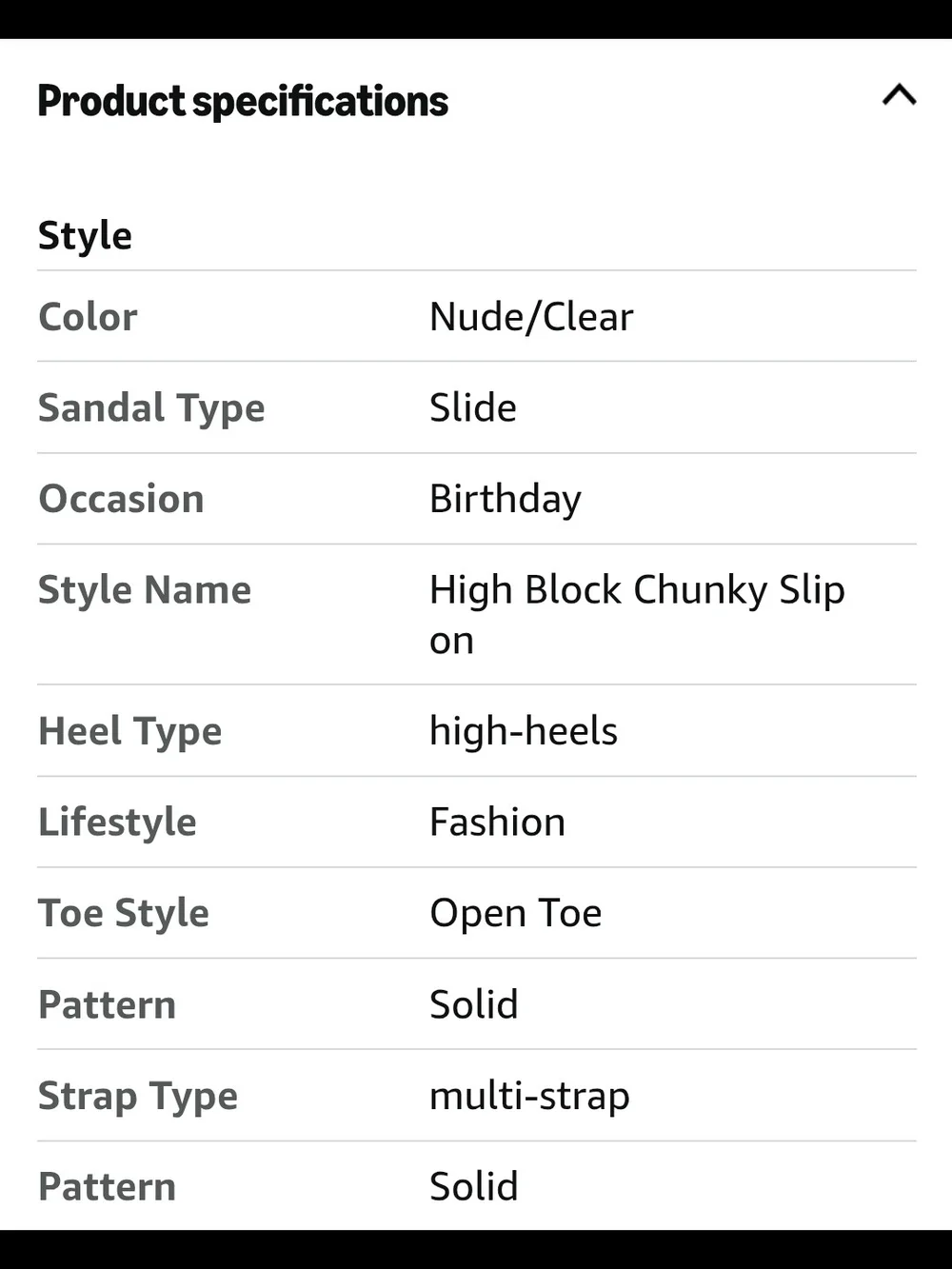Select High Block Chunky Slip on text

click(637, 615)
